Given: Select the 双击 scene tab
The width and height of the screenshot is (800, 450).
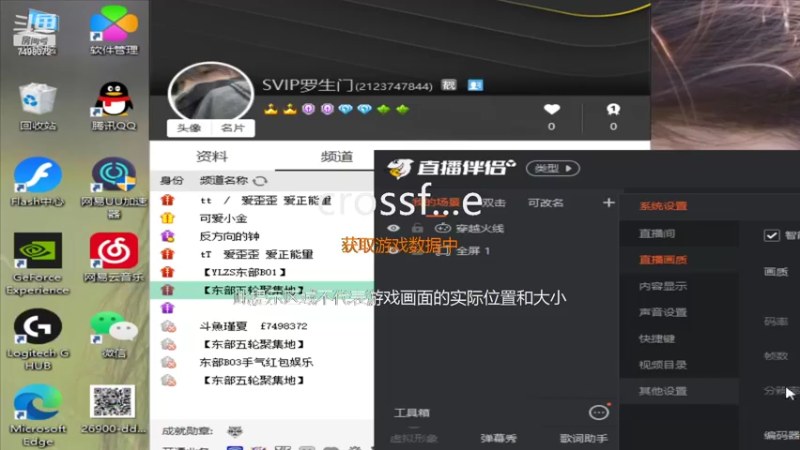Looking at the screenshot, I should pyautogui.click(x=493, y=203).
